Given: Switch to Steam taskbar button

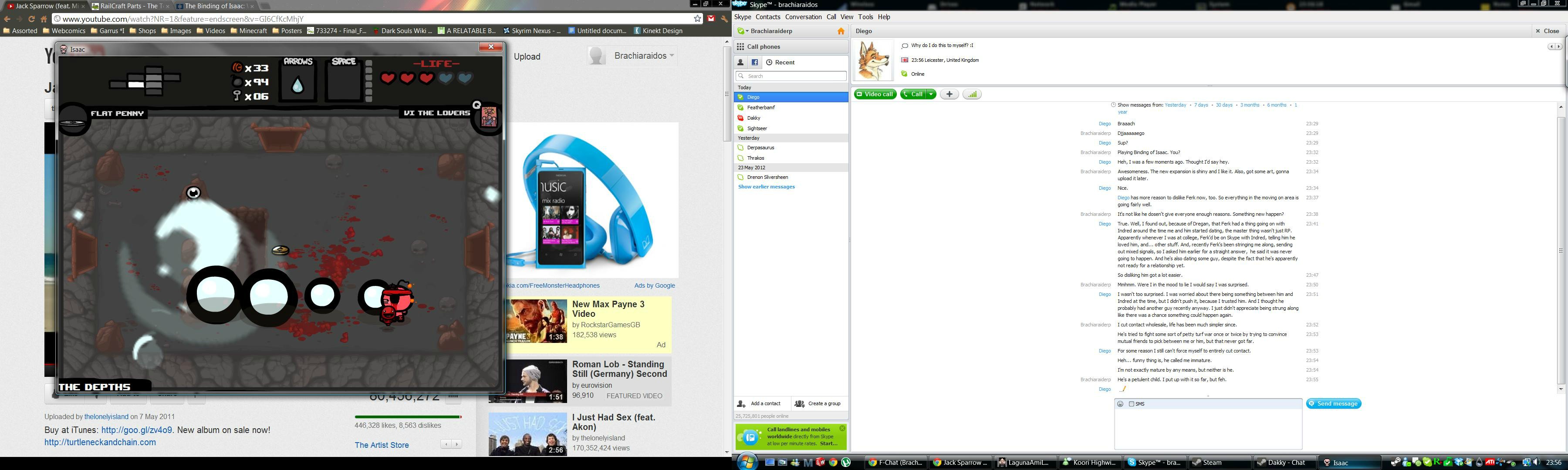Looking at the screenshot, I should (x=1220, y=463).
